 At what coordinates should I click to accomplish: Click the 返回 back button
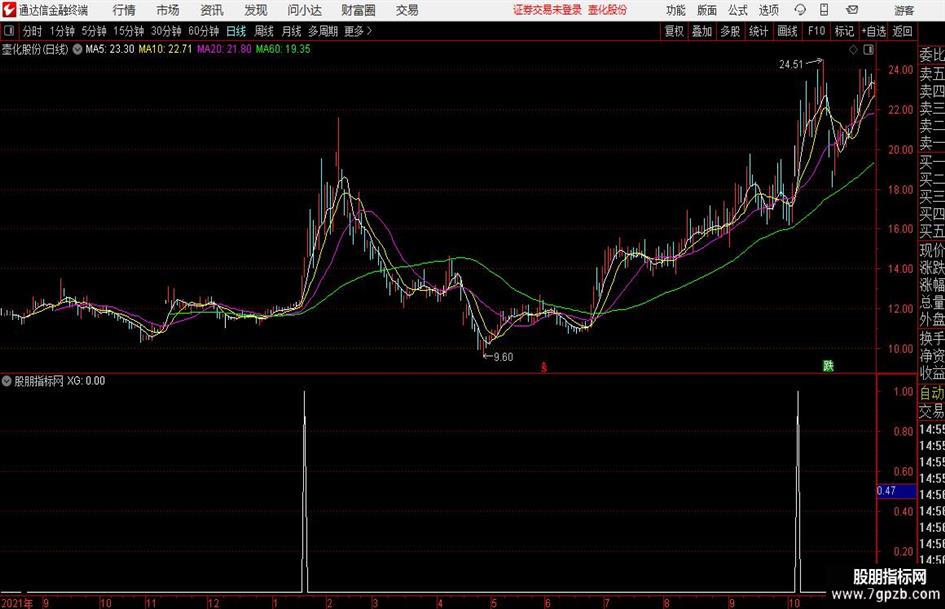(902, 31)
